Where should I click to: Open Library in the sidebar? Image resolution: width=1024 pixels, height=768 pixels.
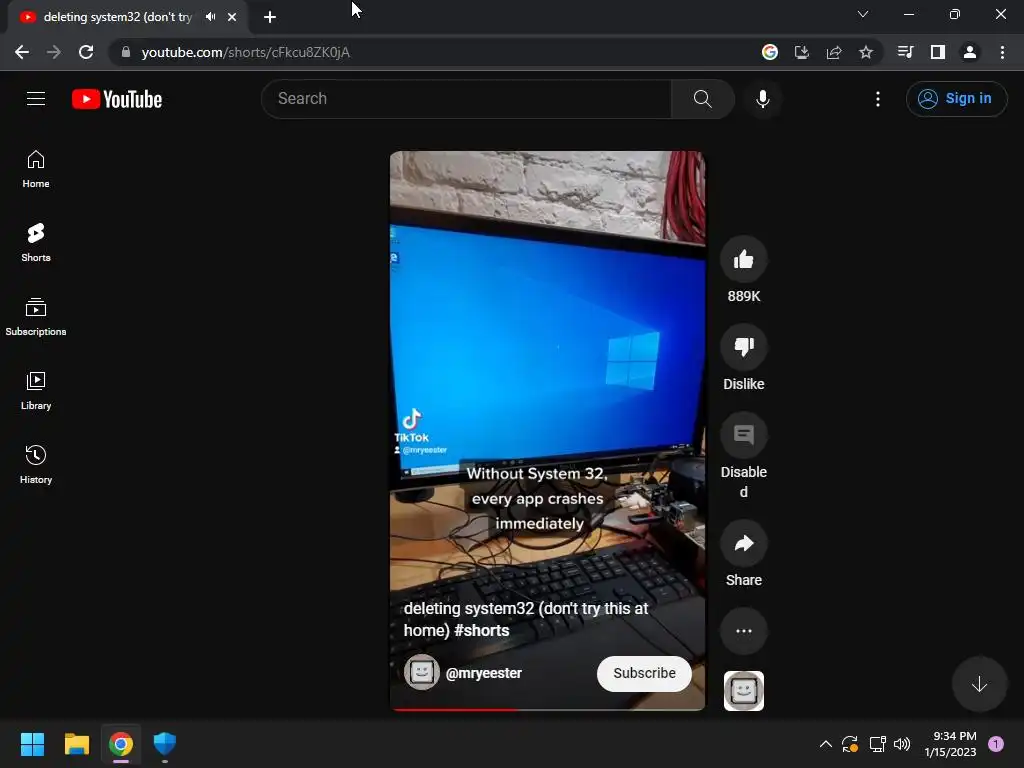point(36,391)
